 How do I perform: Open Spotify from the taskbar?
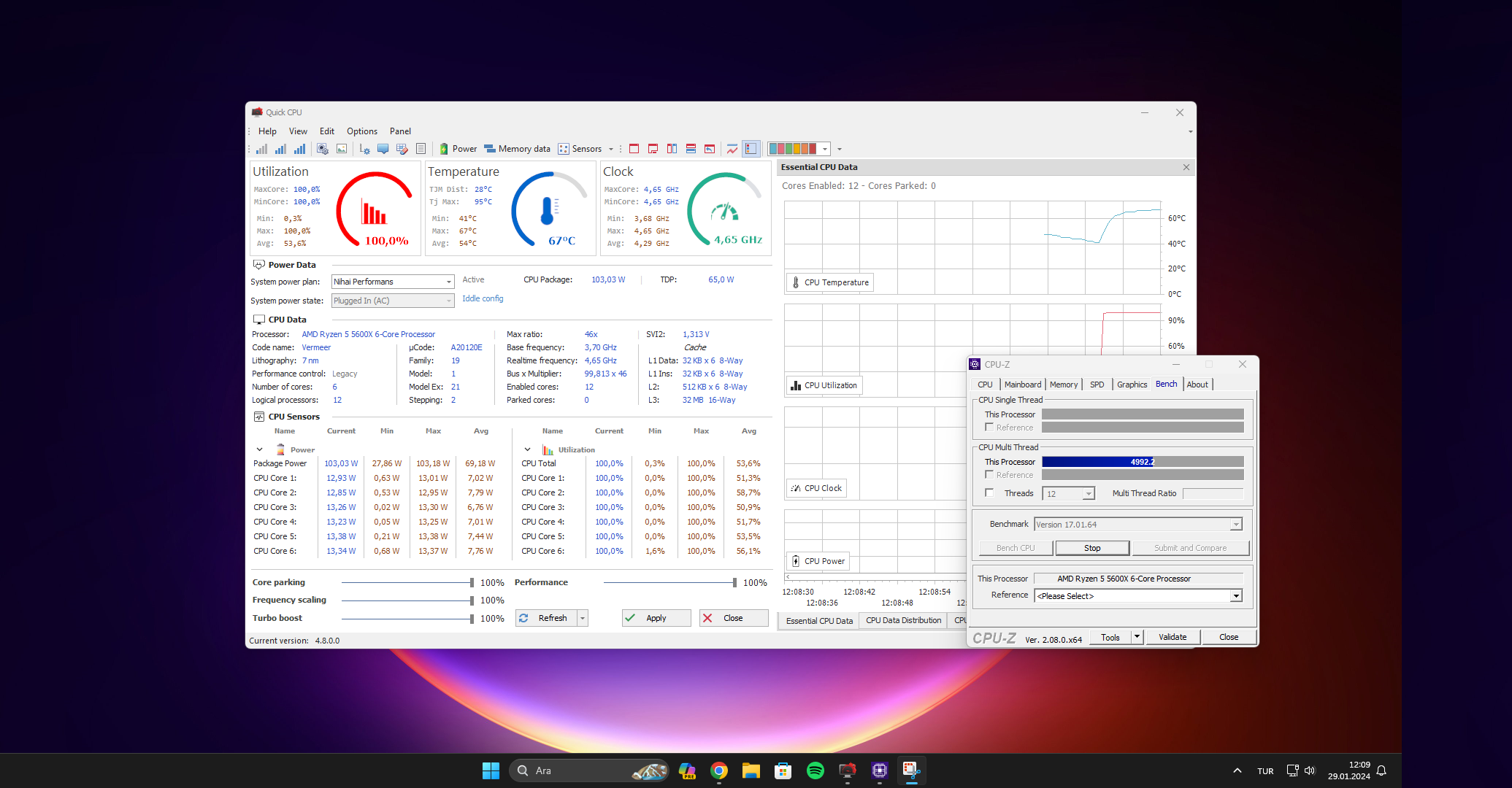tap(816, 770)
